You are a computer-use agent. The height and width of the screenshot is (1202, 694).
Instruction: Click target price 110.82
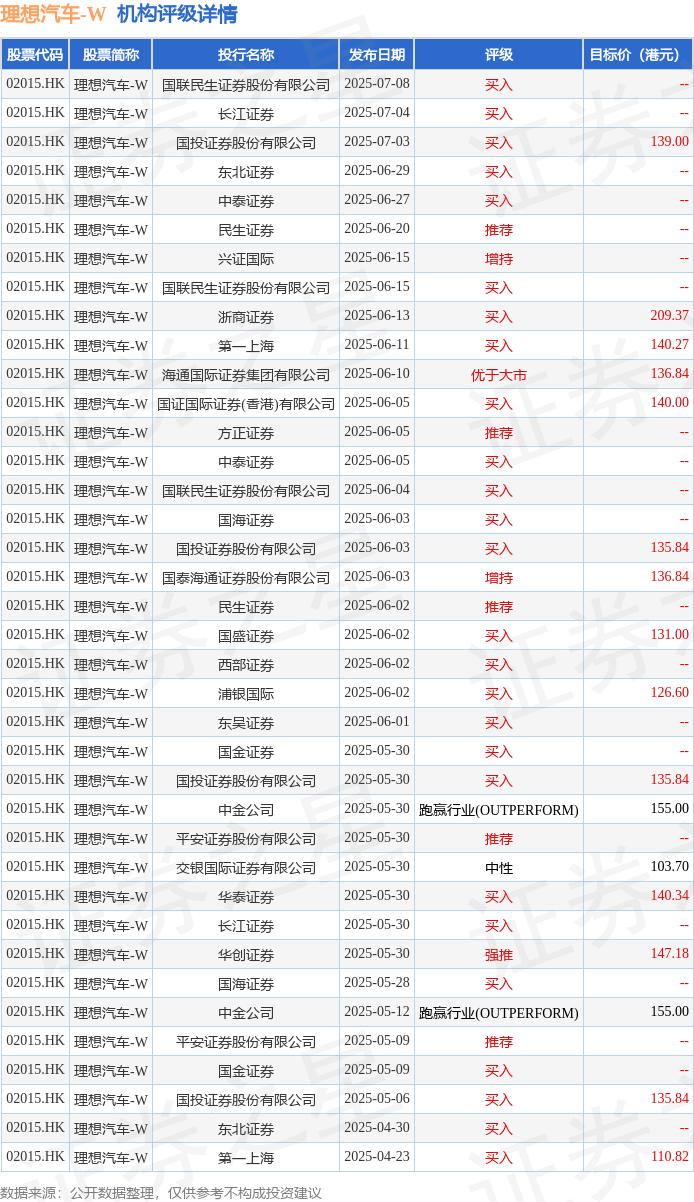669,1157
